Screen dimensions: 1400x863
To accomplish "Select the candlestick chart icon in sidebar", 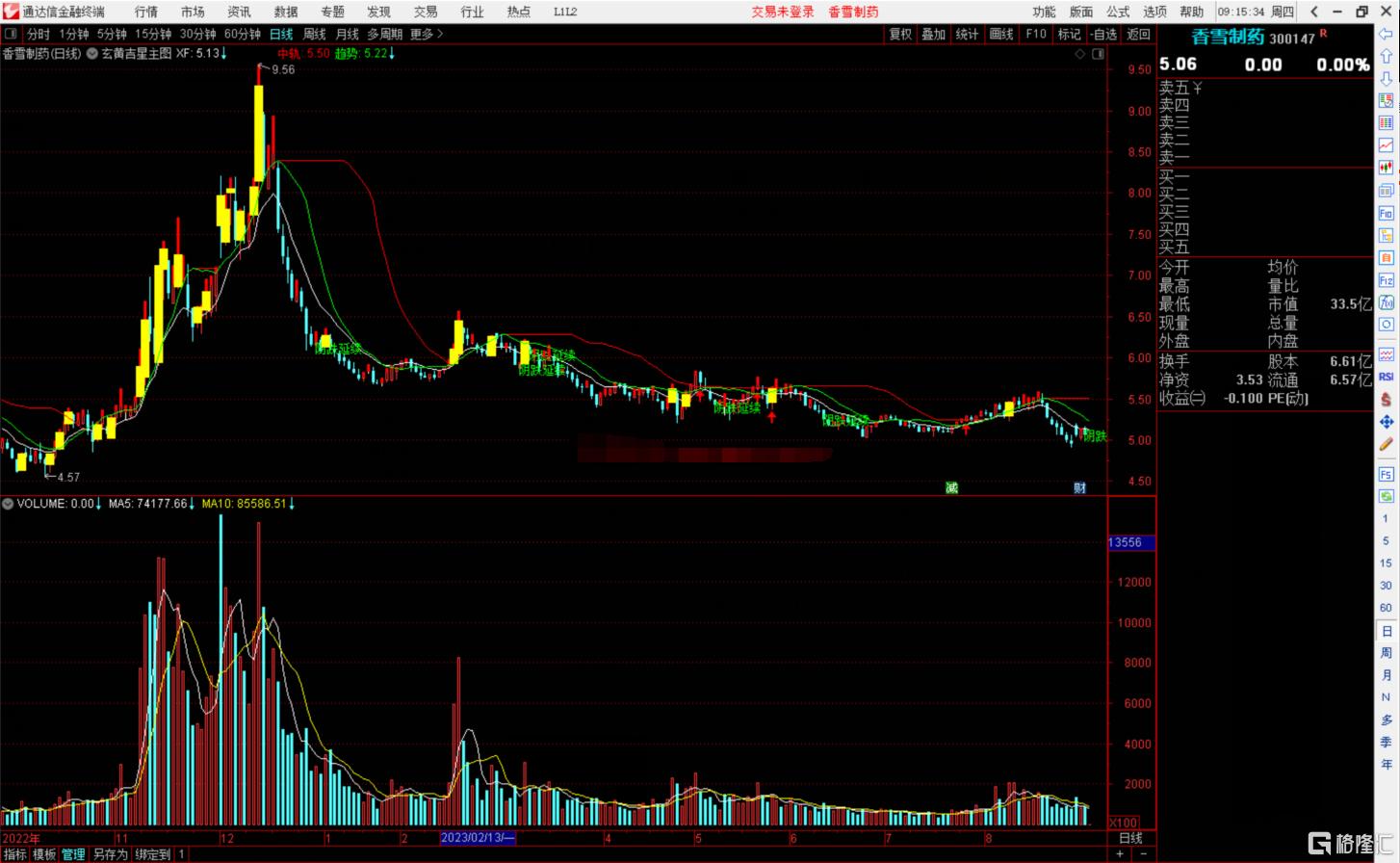I will tap(1387, 168).
